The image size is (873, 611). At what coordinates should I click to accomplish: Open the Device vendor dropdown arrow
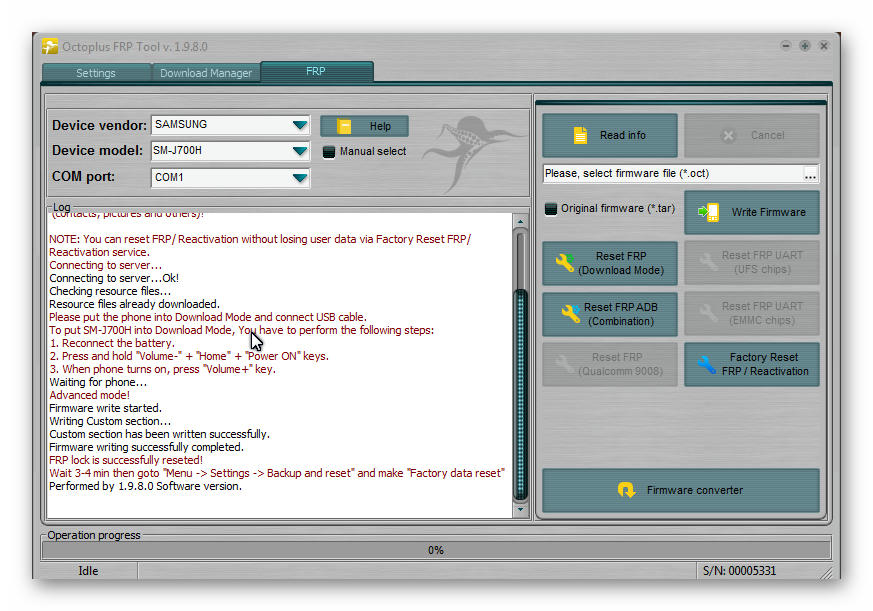click(300, 125)
